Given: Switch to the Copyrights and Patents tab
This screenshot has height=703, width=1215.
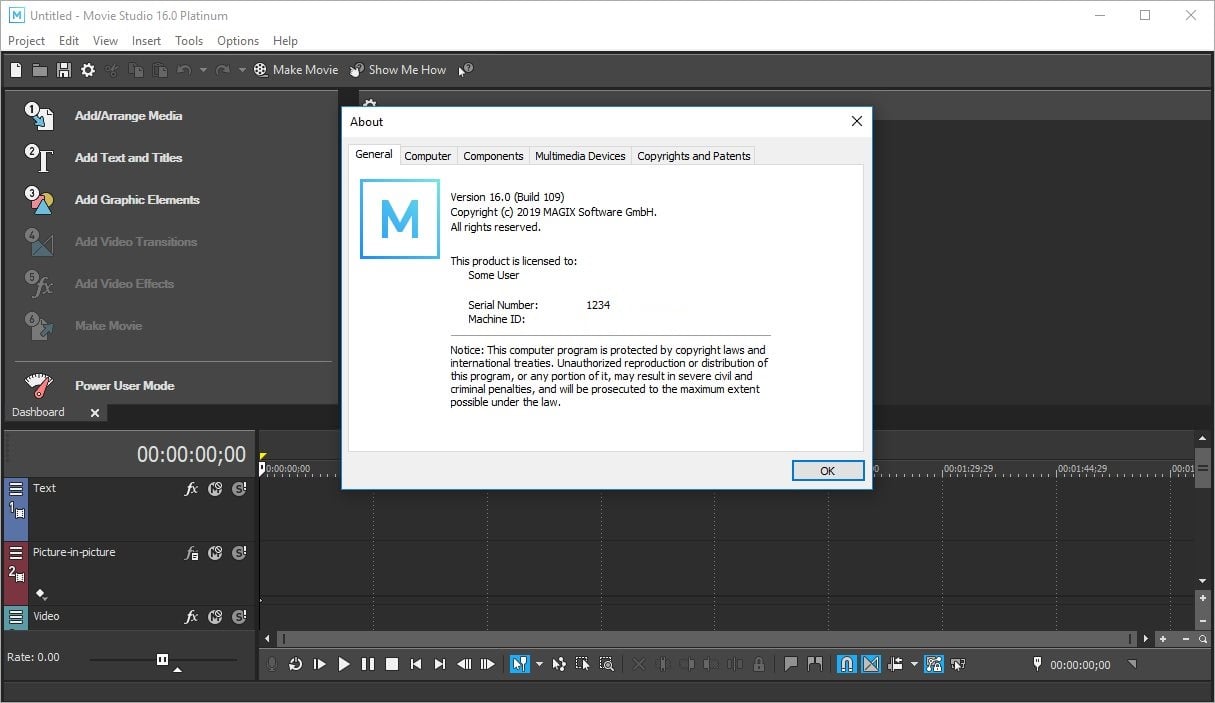Looking at the screenshot, I should tap(693, 156).
